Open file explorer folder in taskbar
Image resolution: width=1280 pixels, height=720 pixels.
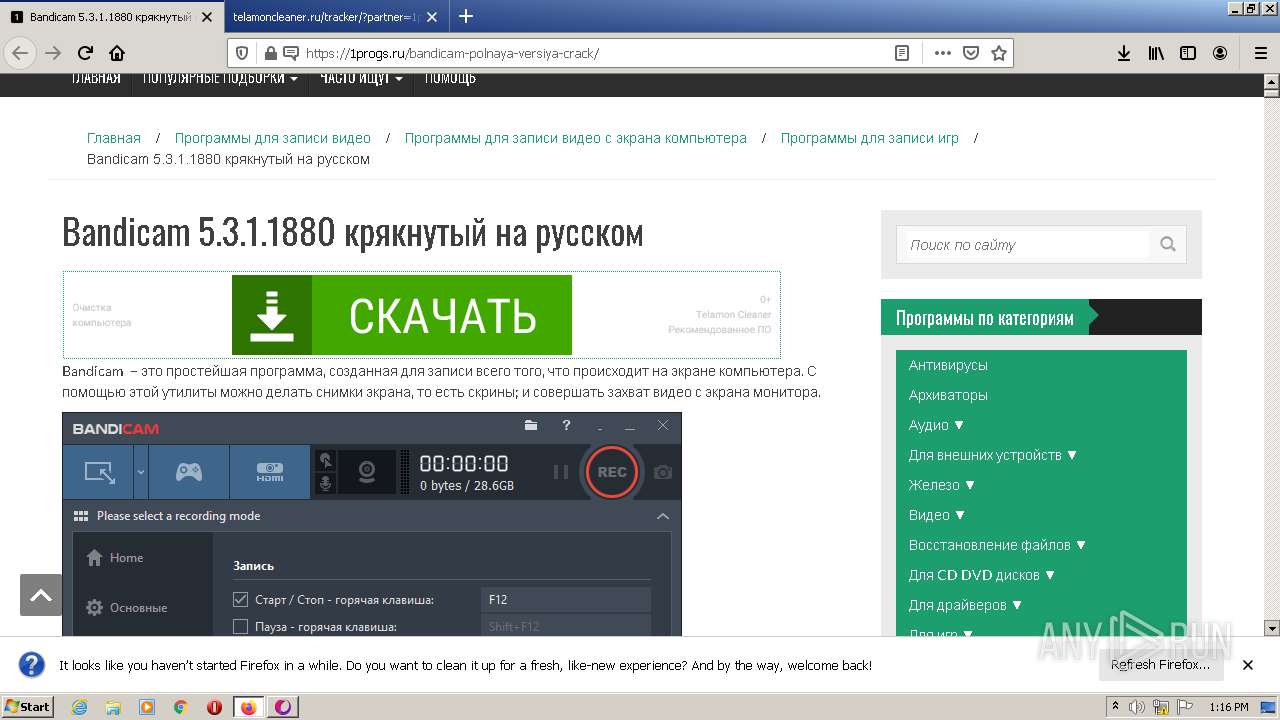coord(113,707)
